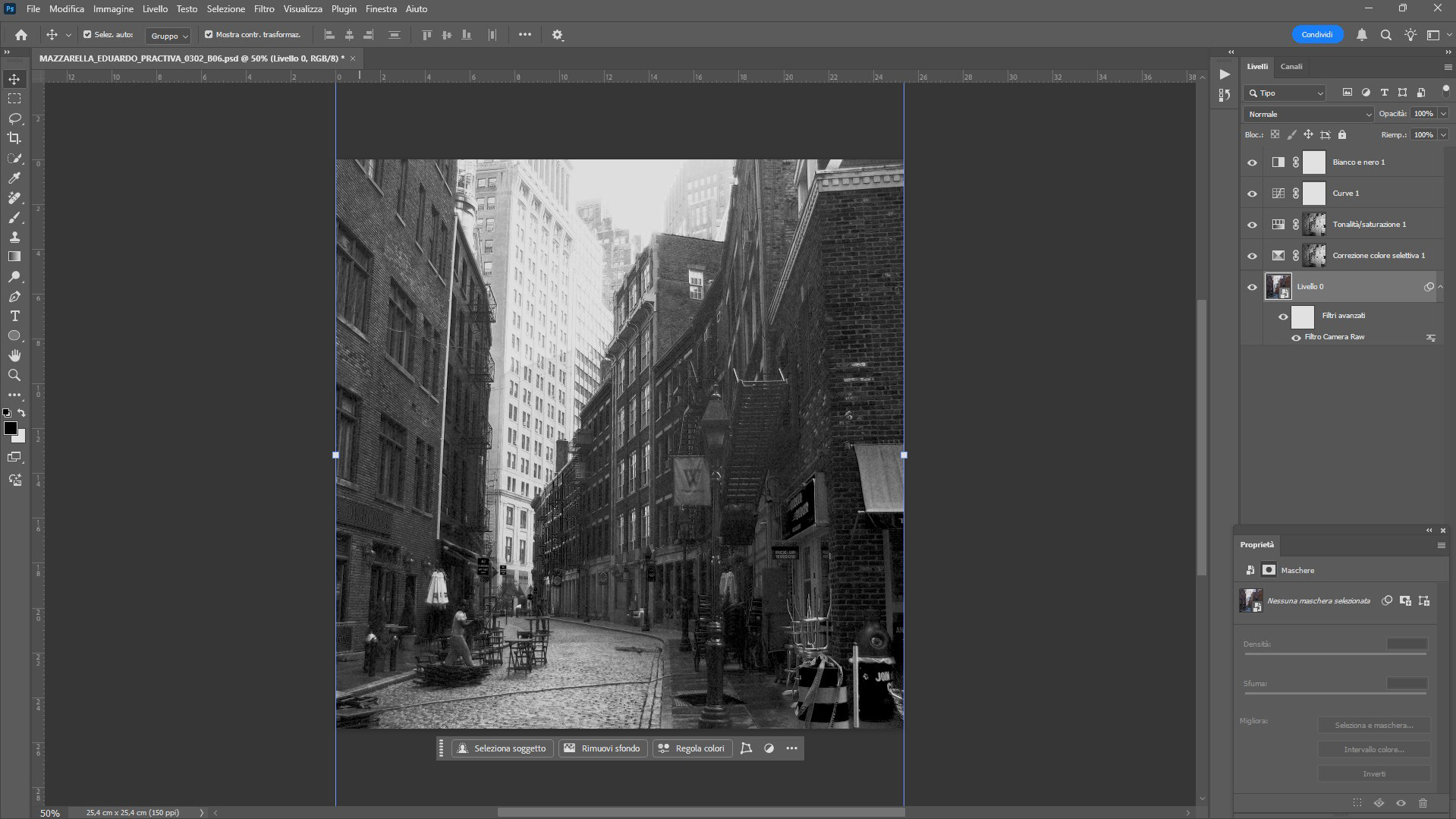Open the Normale blend mode dropdown

(1309, 114)
